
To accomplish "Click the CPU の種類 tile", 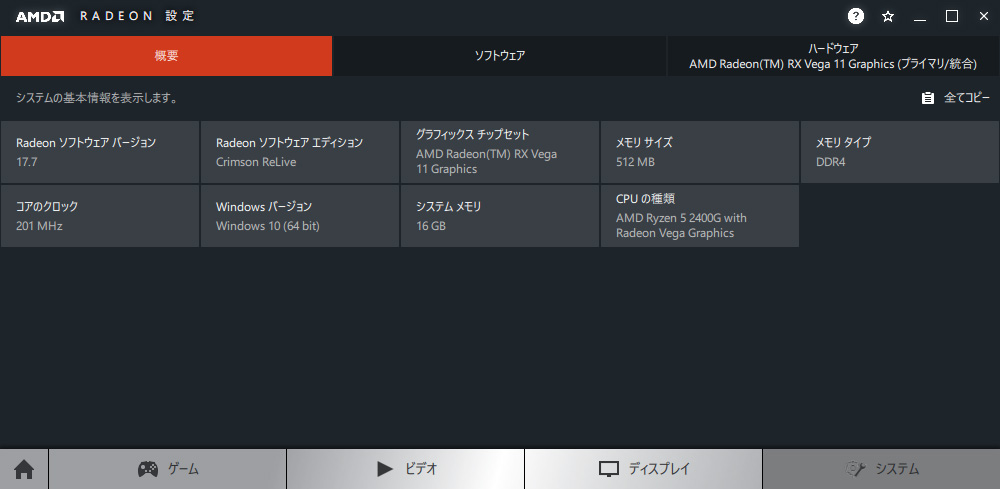I will coord(700,216).
